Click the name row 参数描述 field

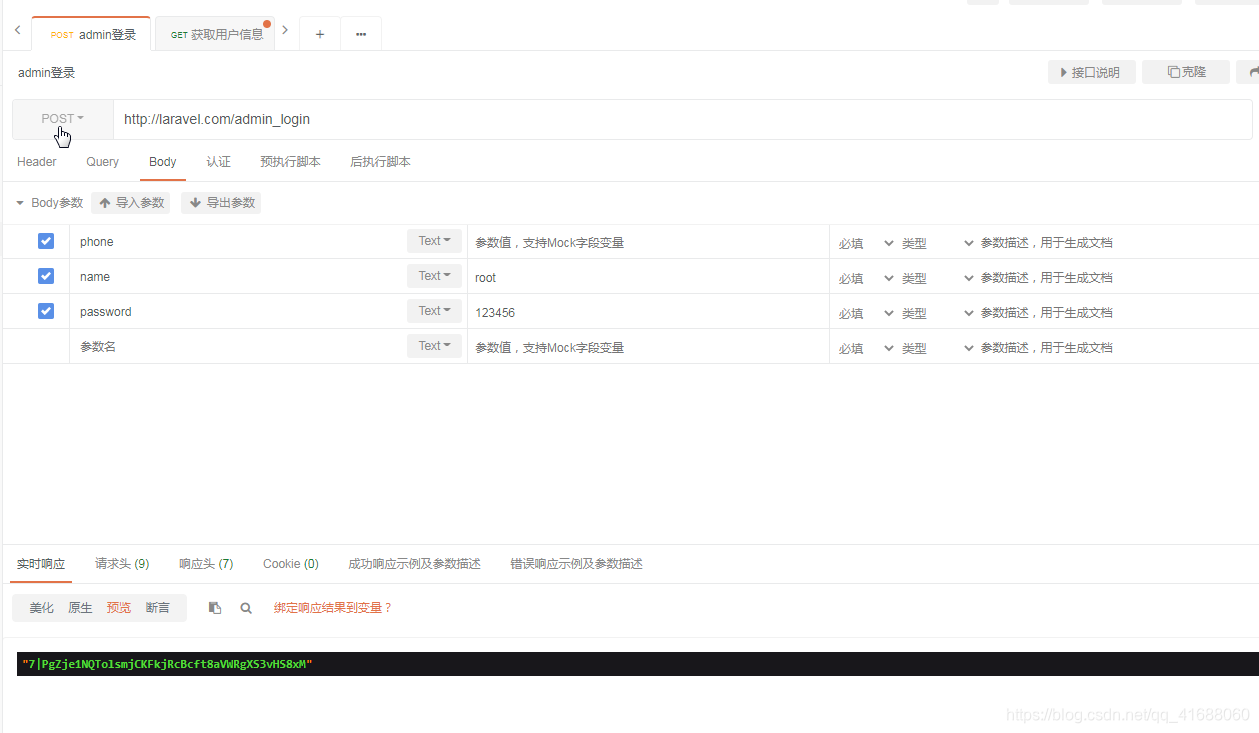click(1118, 278)
